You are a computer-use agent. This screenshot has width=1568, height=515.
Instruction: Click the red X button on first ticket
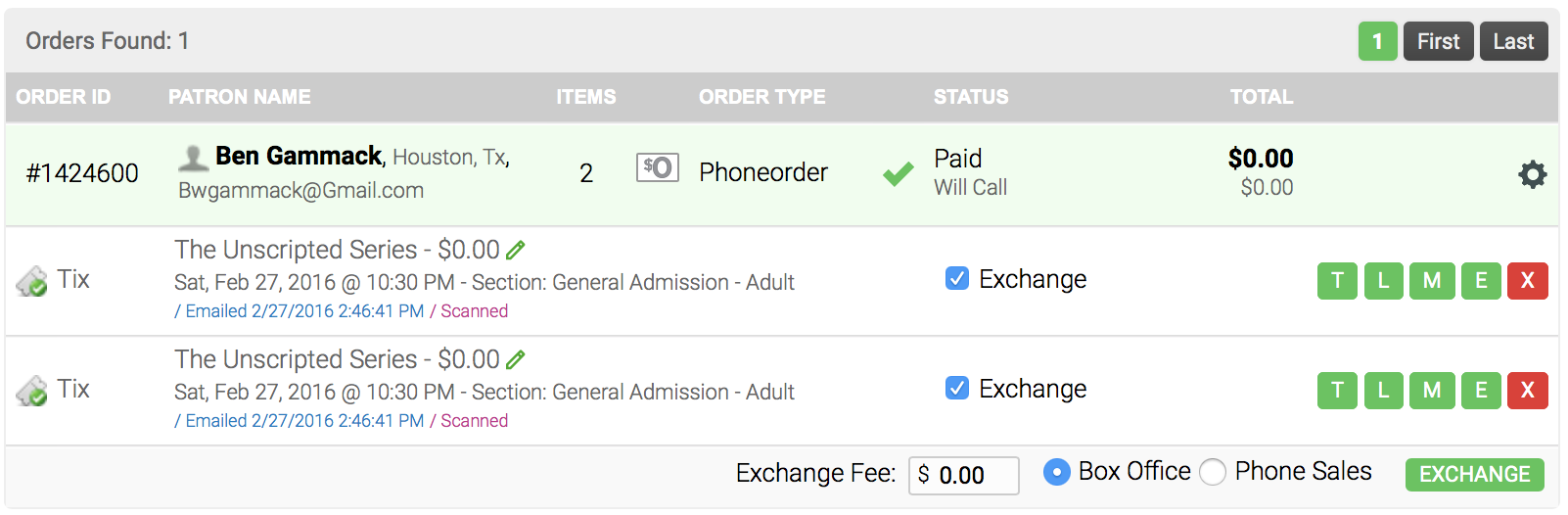[x=1527, y=281]
